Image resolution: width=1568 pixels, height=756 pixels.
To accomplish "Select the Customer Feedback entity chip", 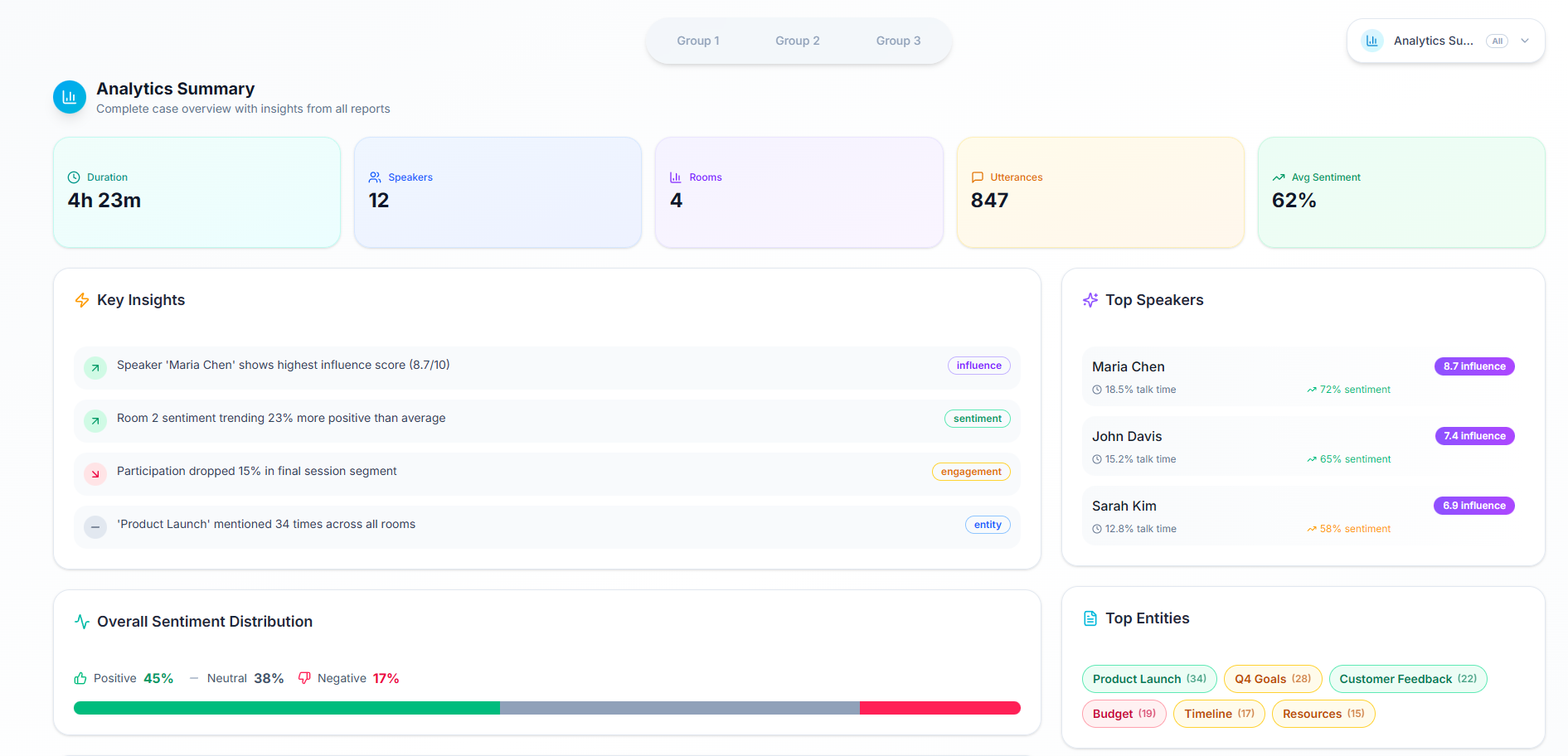I will pos(1408,679).
